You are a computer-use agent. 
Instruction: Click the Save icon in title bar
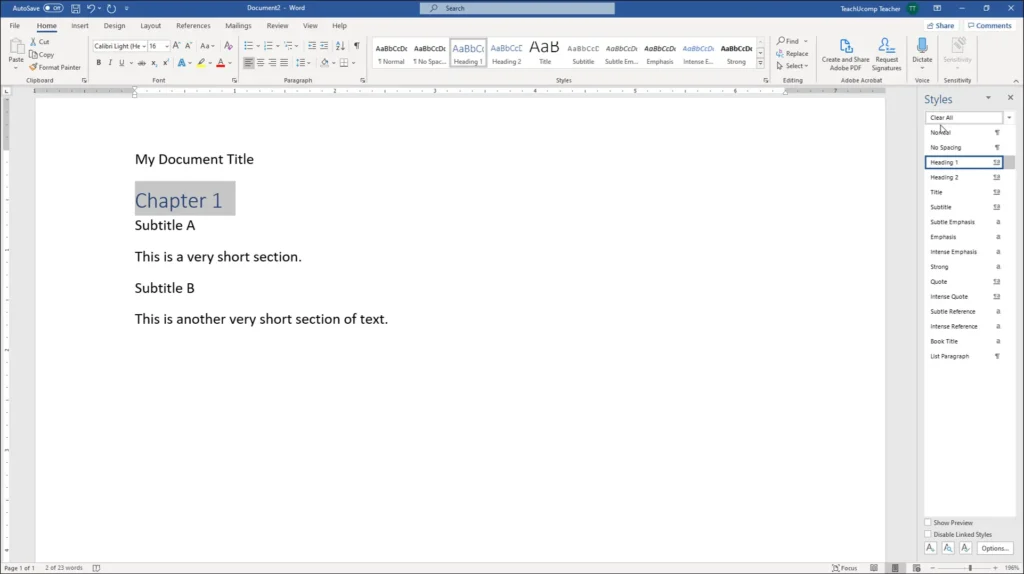pyautogui.click(x=75, y=8)
